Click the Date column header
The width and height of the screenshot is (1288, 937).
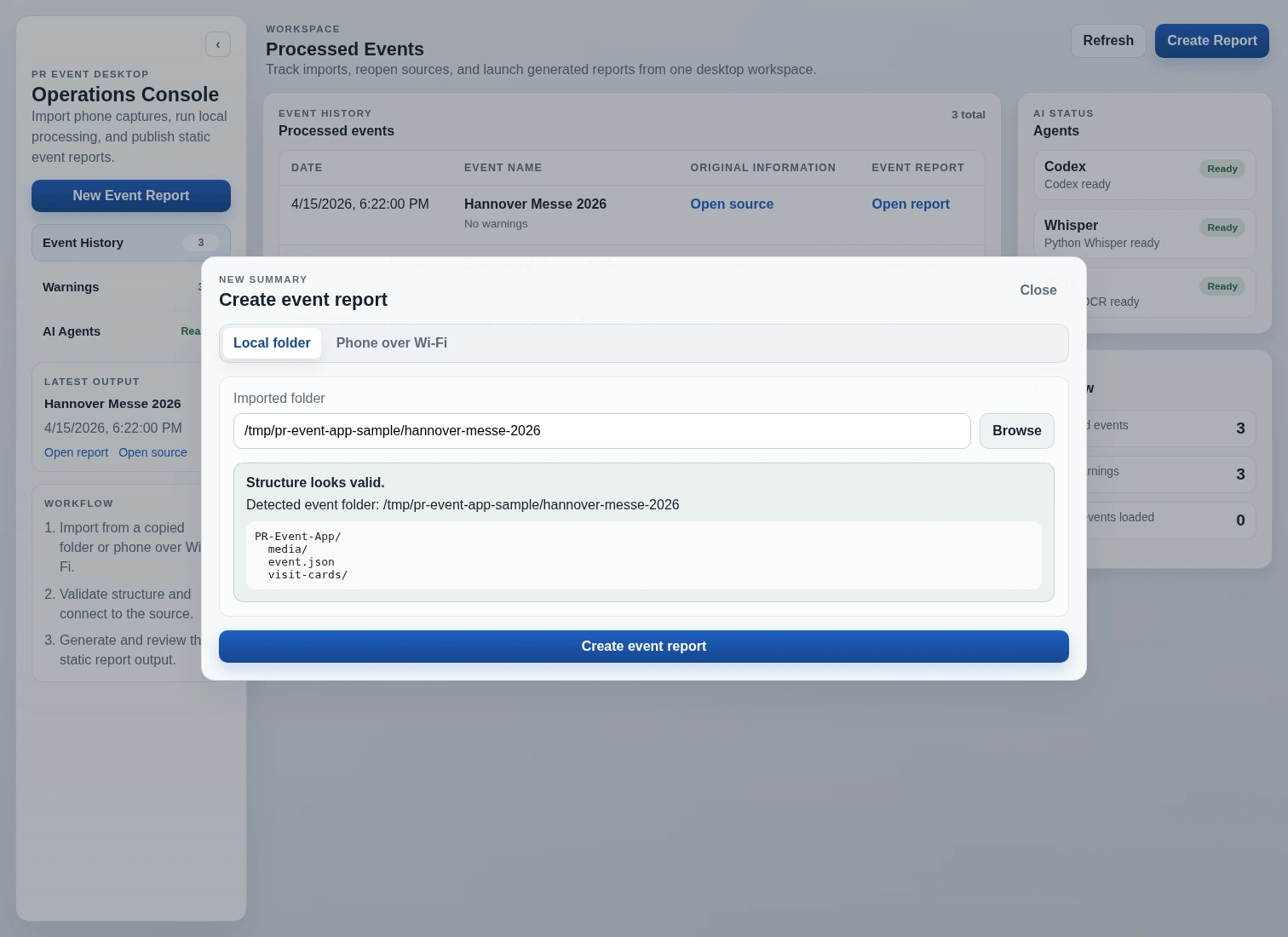click(307, 168)
